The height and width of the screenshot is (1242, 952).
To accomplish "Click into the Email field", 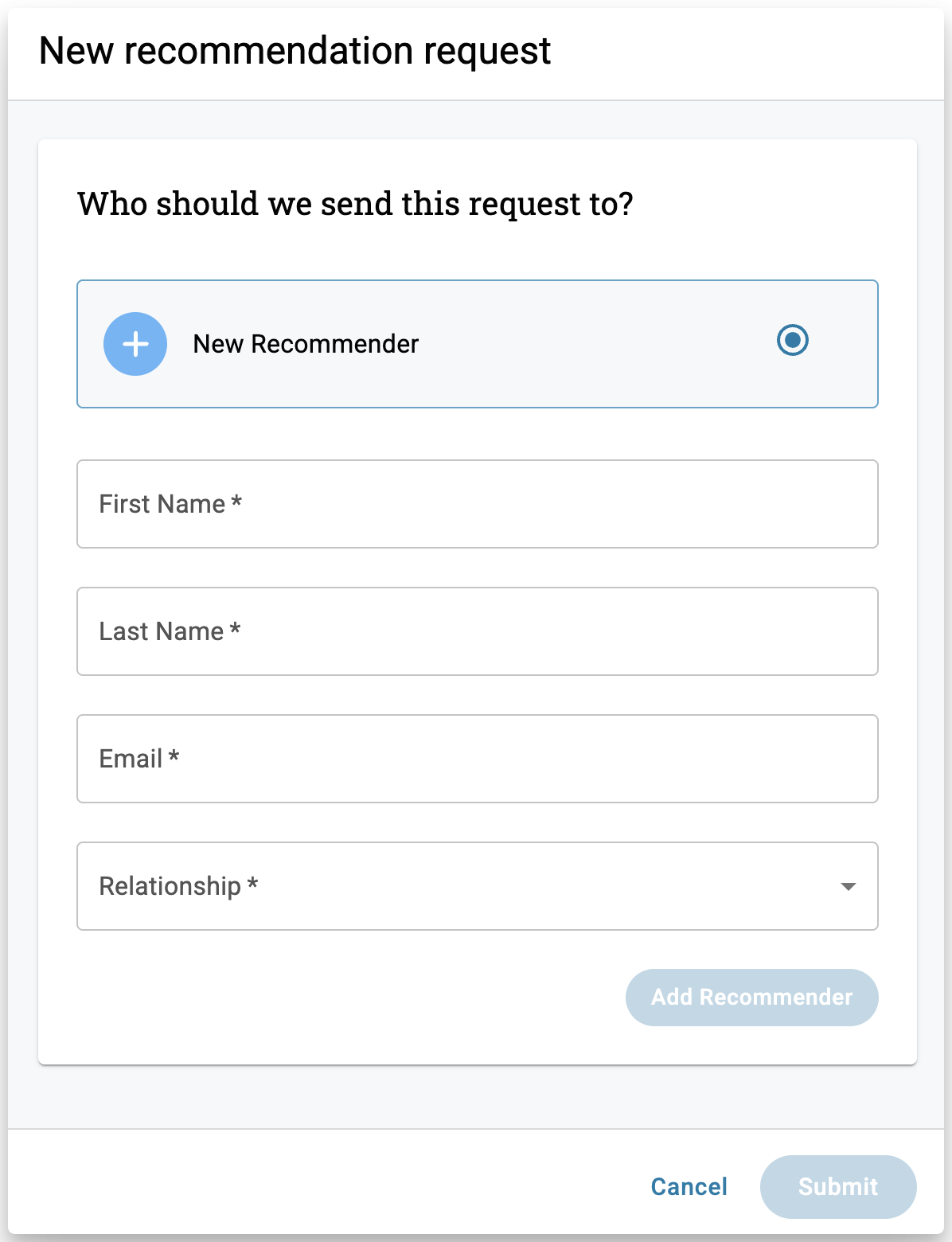I will pos(478,759).
